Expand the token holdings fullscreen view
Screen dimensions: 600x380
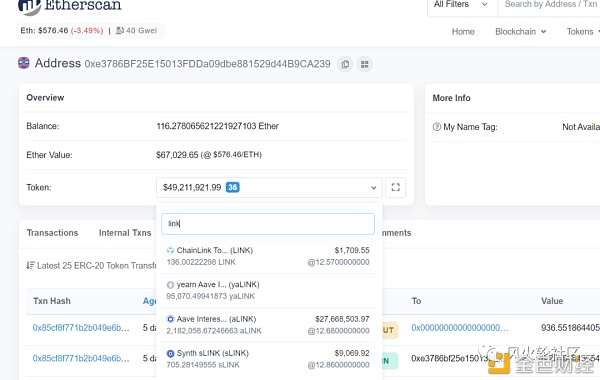[396, 187]
